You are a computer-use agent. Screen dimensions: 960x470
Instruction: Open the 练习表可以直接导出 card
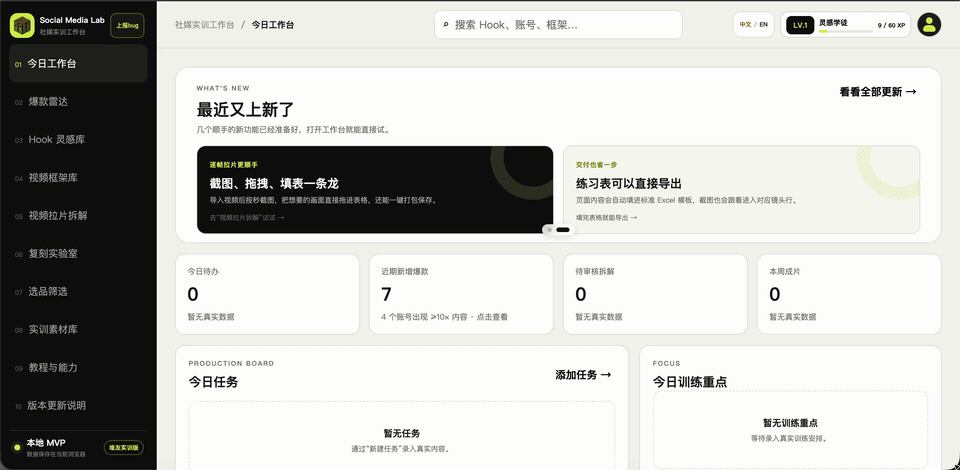741,190
